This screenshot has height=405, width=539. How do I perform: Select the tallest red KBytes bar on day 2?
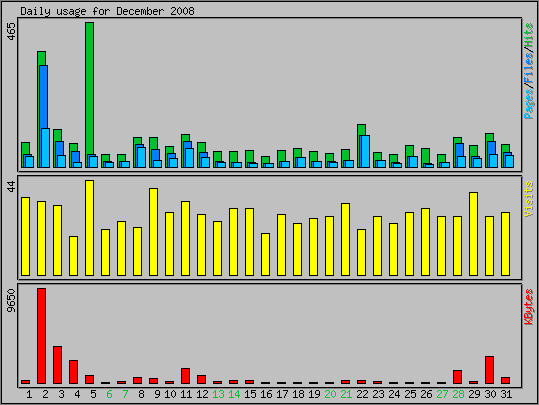point(41,336)
